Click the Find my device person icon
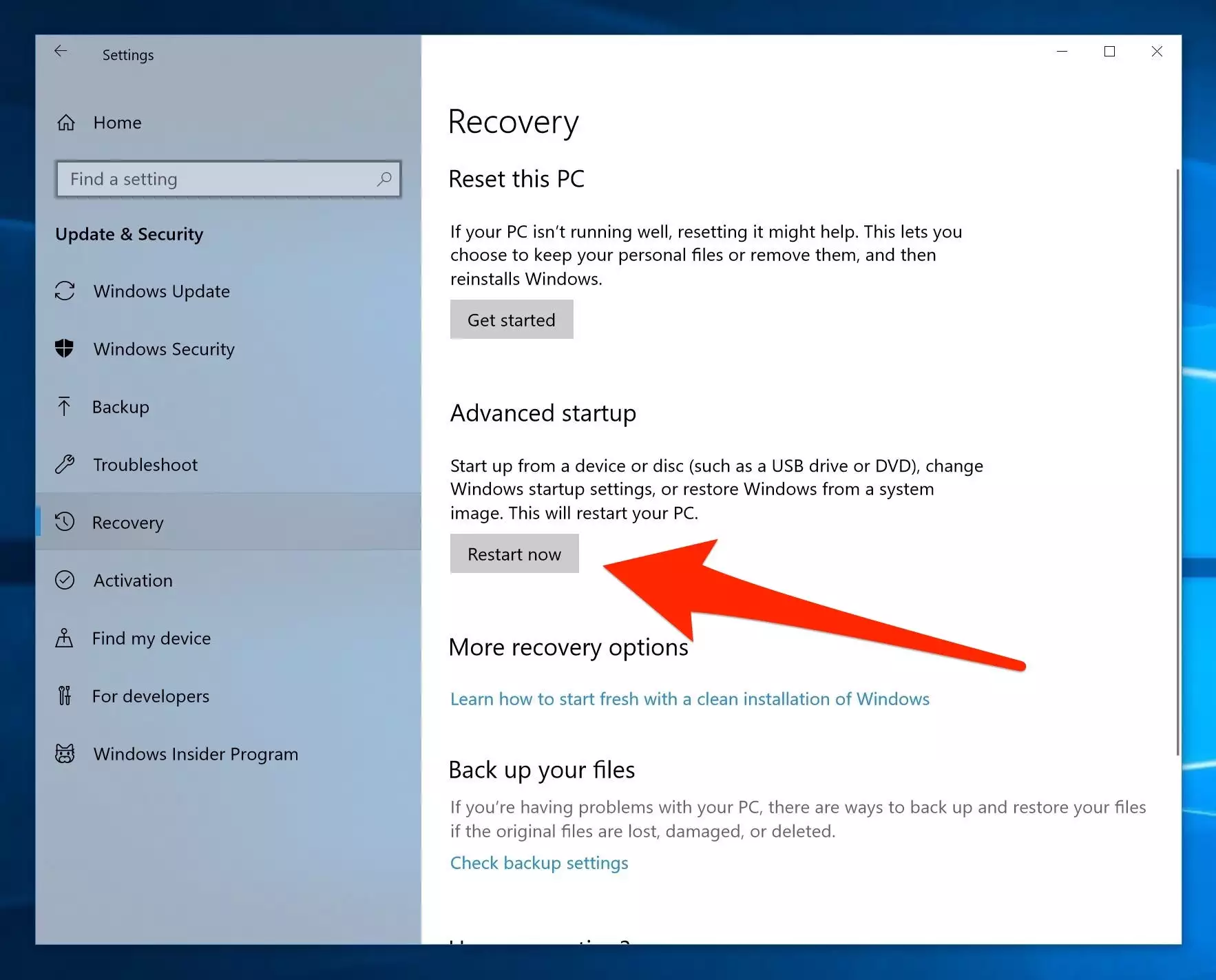 click(x=64, y=638)
